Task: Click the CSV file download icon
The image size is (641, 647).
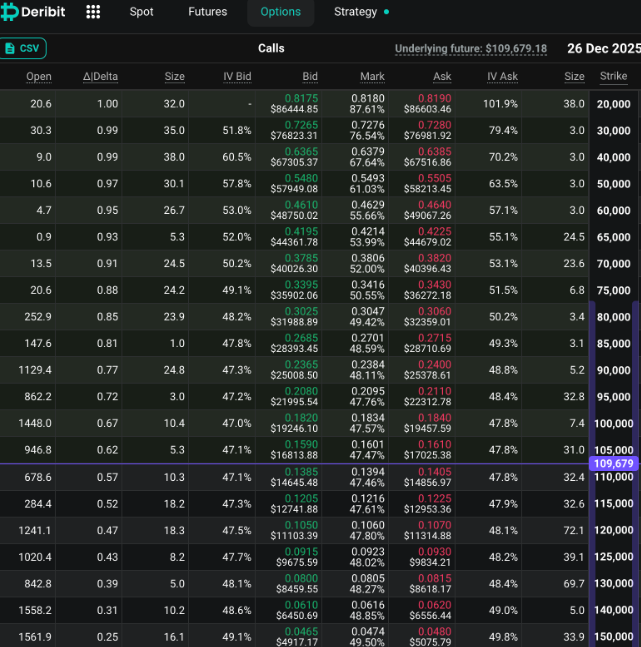Action: (10, 48)
